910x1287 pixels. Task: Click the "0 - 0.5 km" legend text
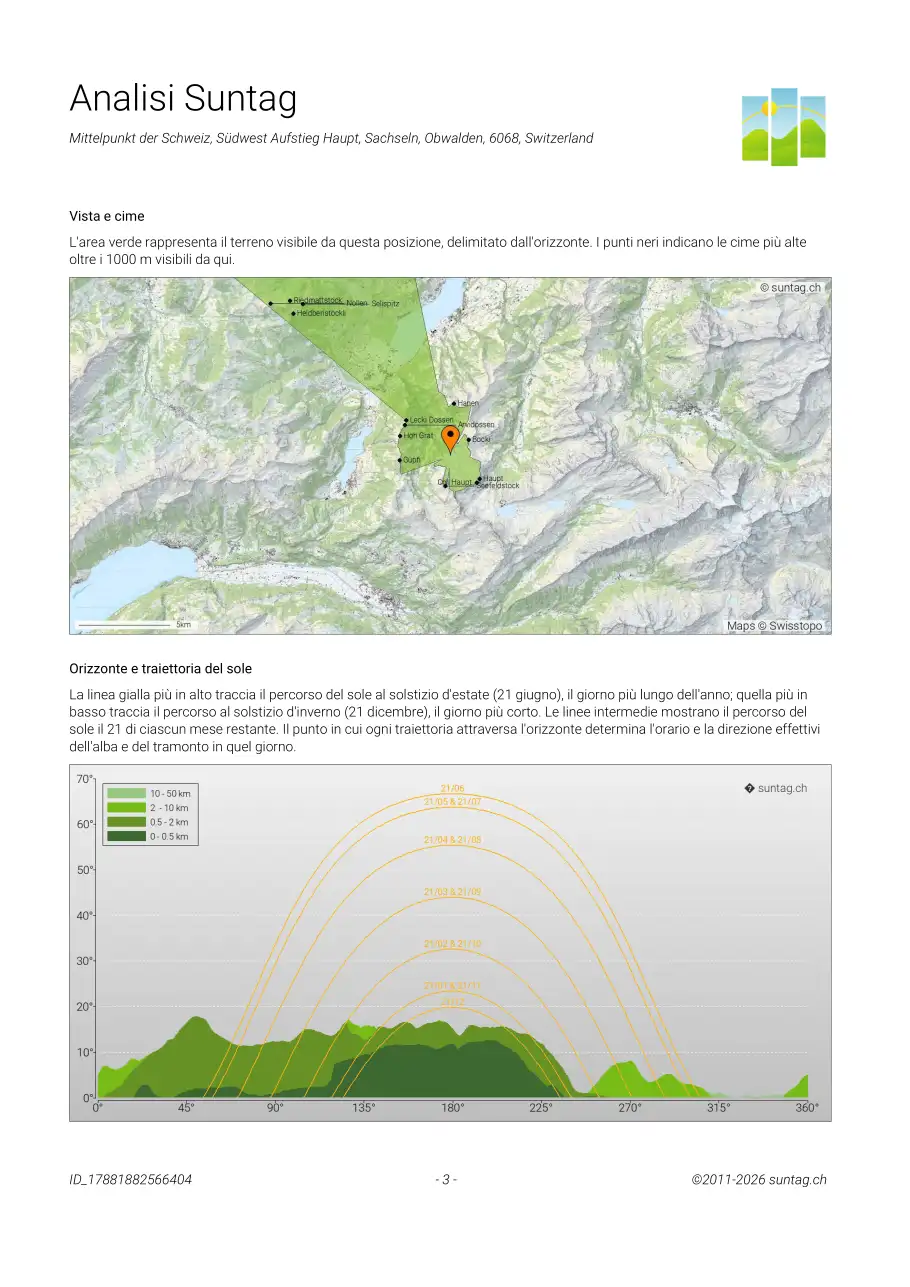tap(169, 836)
